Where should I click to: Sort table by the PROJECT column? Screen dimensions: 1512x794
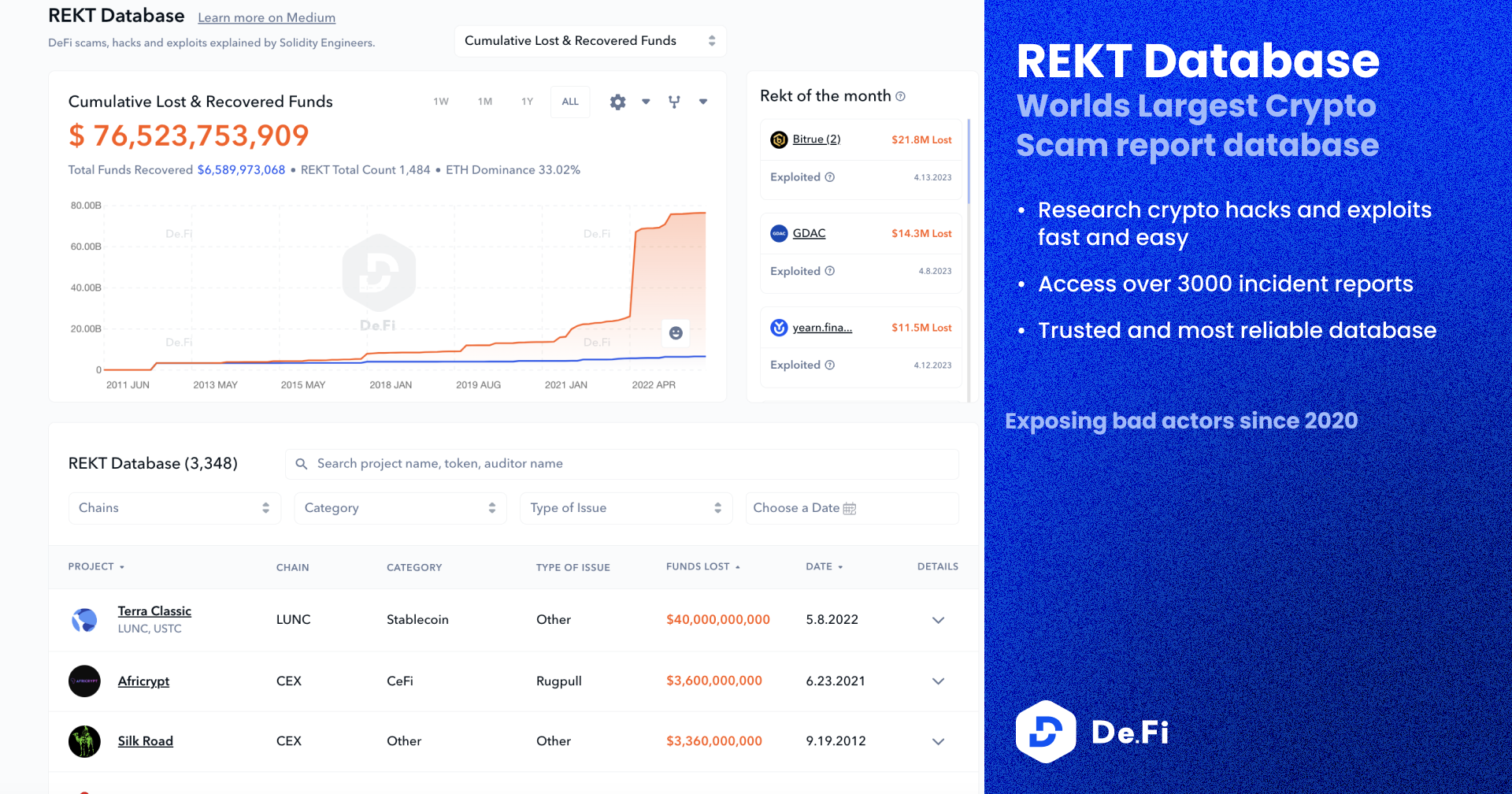(96, 566)
